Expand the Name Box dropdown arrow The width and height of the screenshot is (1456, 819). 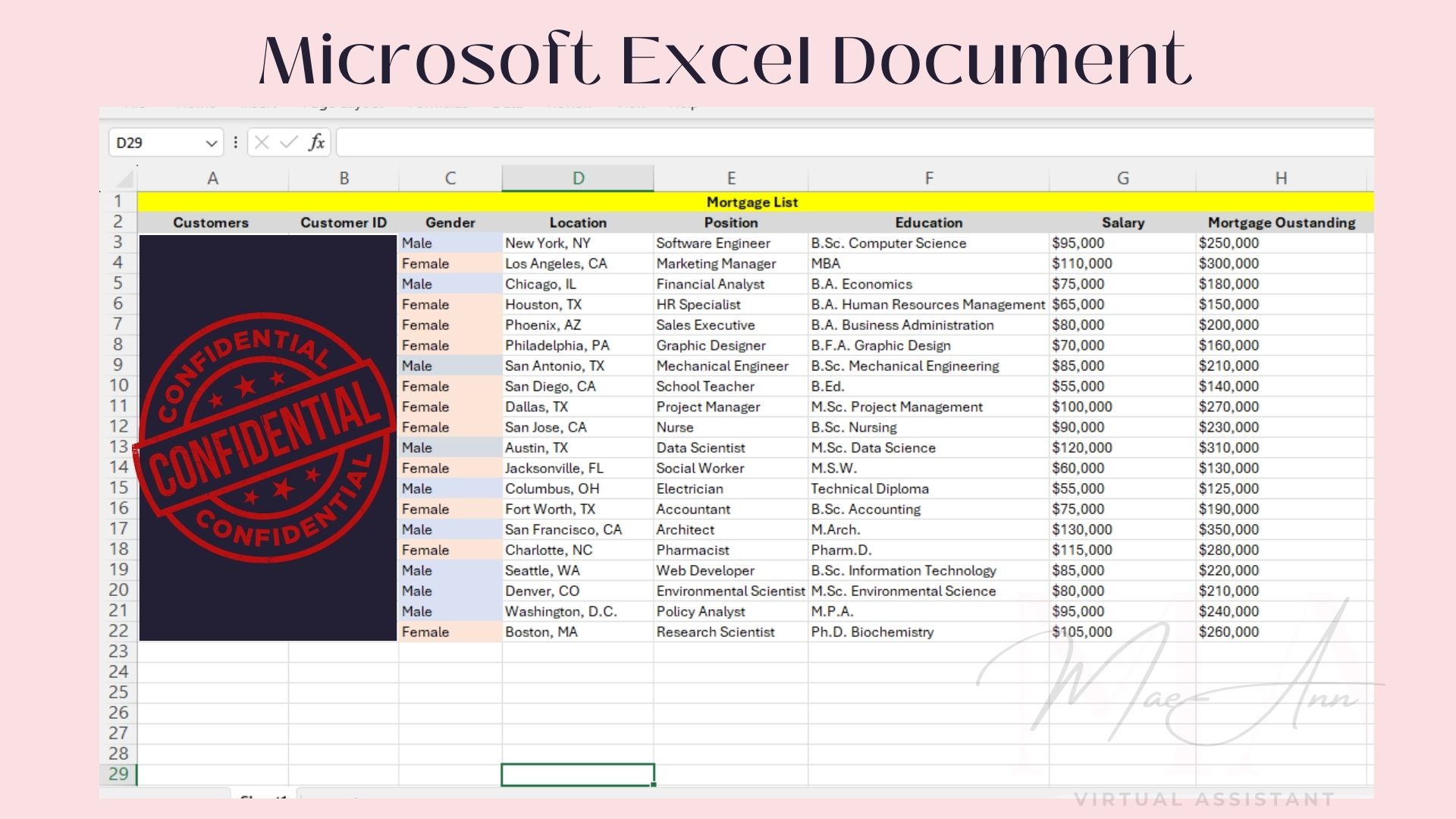(x=212, y=143)
